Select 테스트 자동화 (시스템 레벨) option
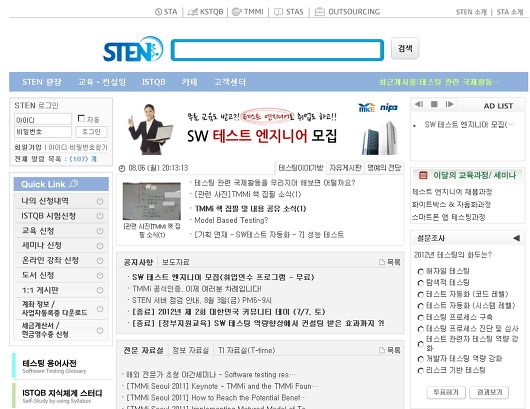This screenshot has height=409, width=530. click(420, 306)
